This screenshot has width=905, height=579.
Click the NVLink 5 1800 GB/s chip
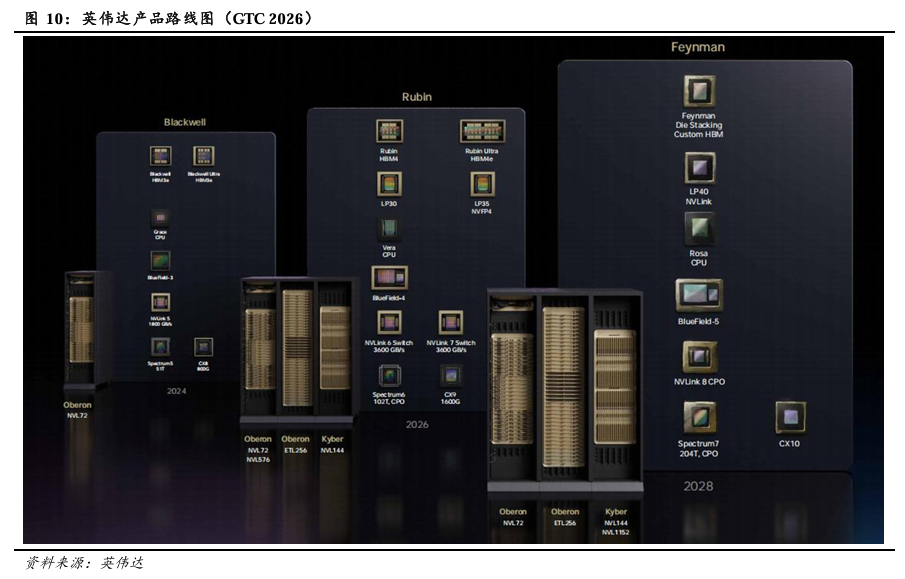pos(160,302)
